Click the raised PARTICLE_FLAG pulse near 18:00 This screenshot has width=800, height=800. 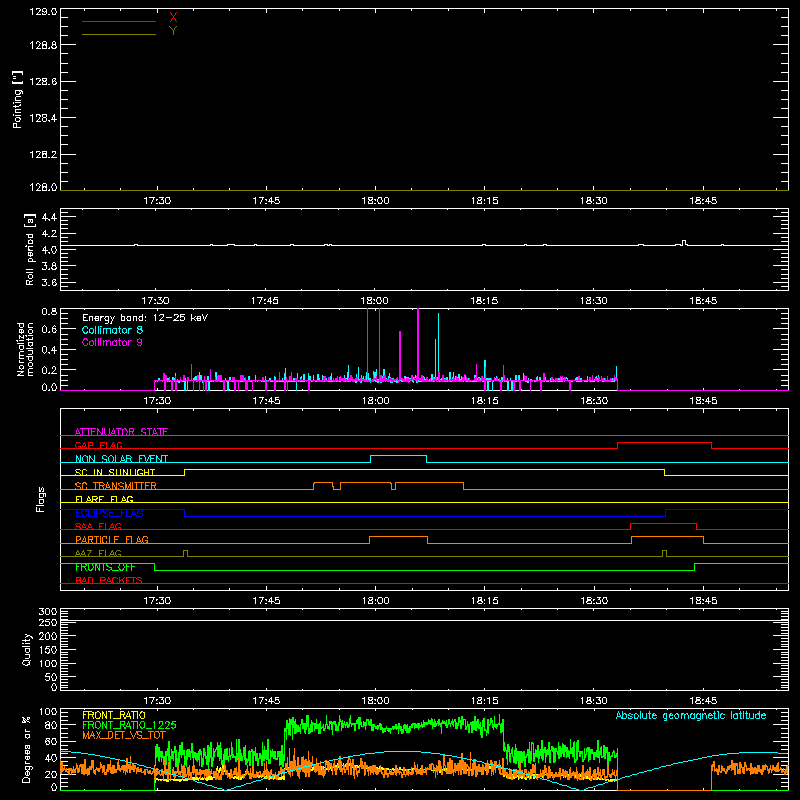[x=398, y=537]
